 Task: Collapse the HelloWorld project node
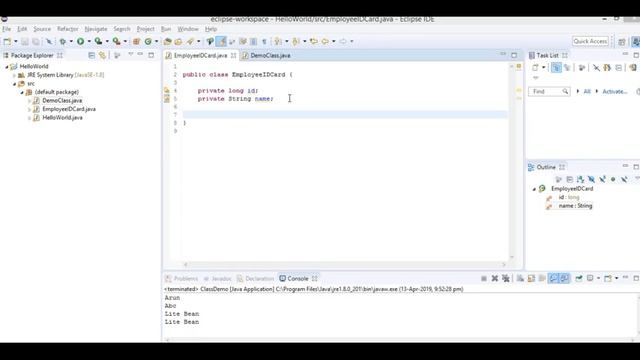click(7, 67)
